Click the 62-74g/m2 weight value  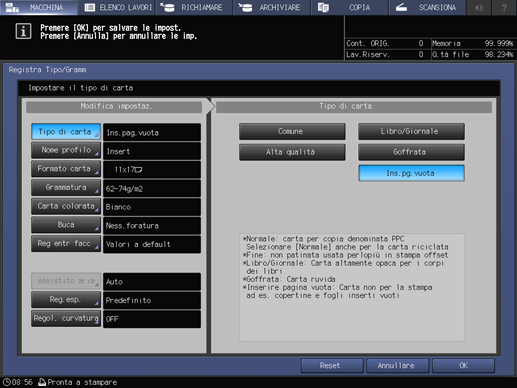coord(152,188)
